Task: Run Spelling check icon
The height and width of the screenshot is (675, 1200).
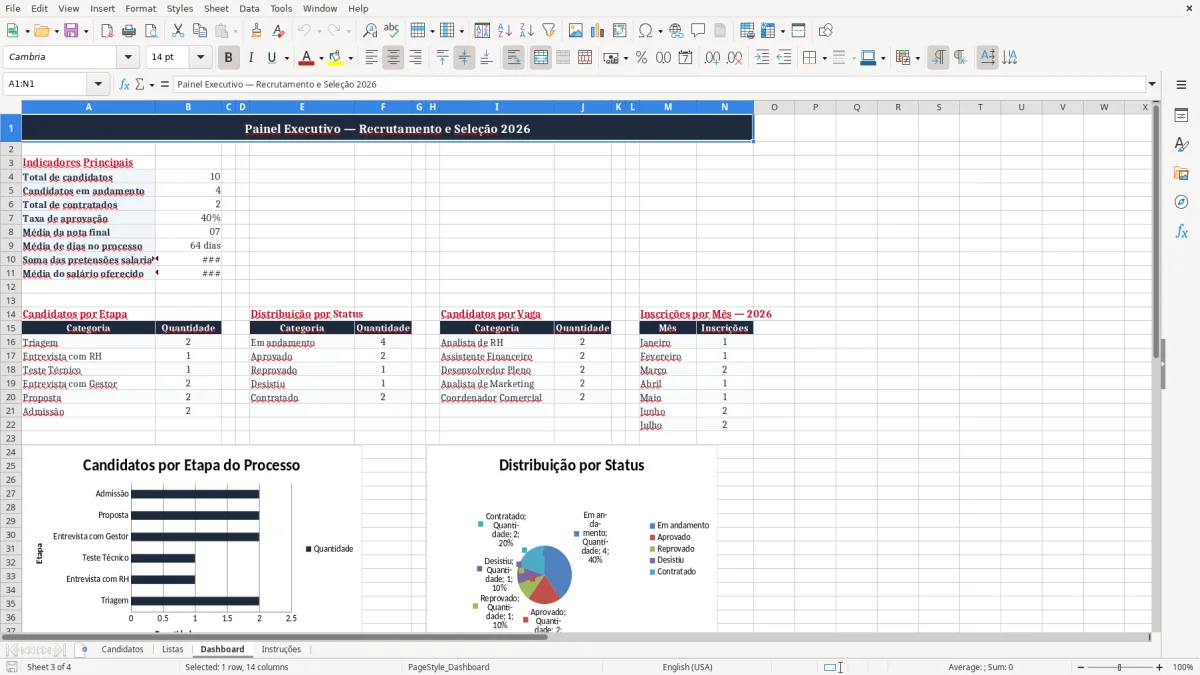Action: coord(391,31)
